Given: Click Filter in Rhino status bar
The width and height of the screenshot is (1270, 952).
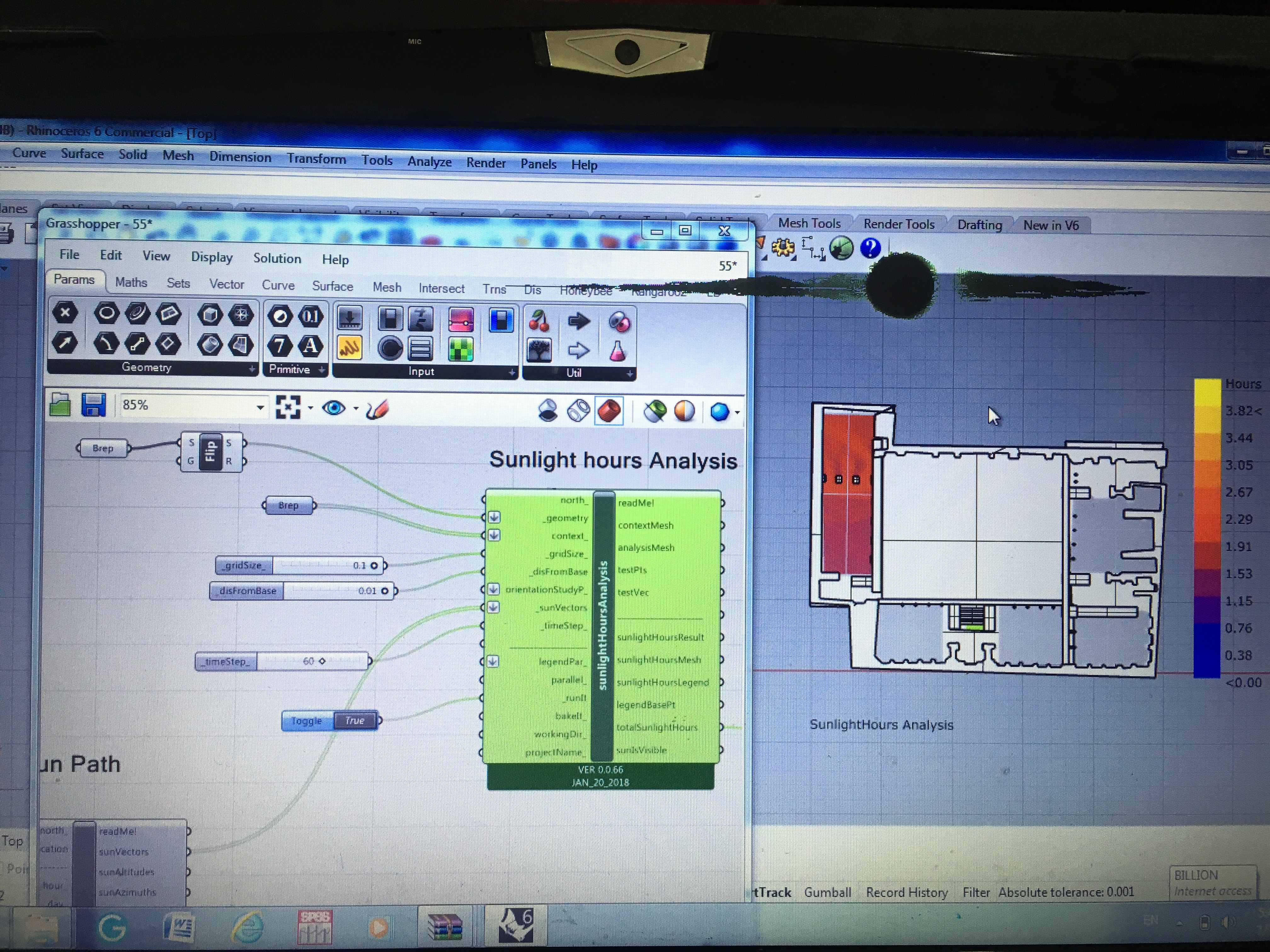Looking at the screenshot, I should (976, 892).
